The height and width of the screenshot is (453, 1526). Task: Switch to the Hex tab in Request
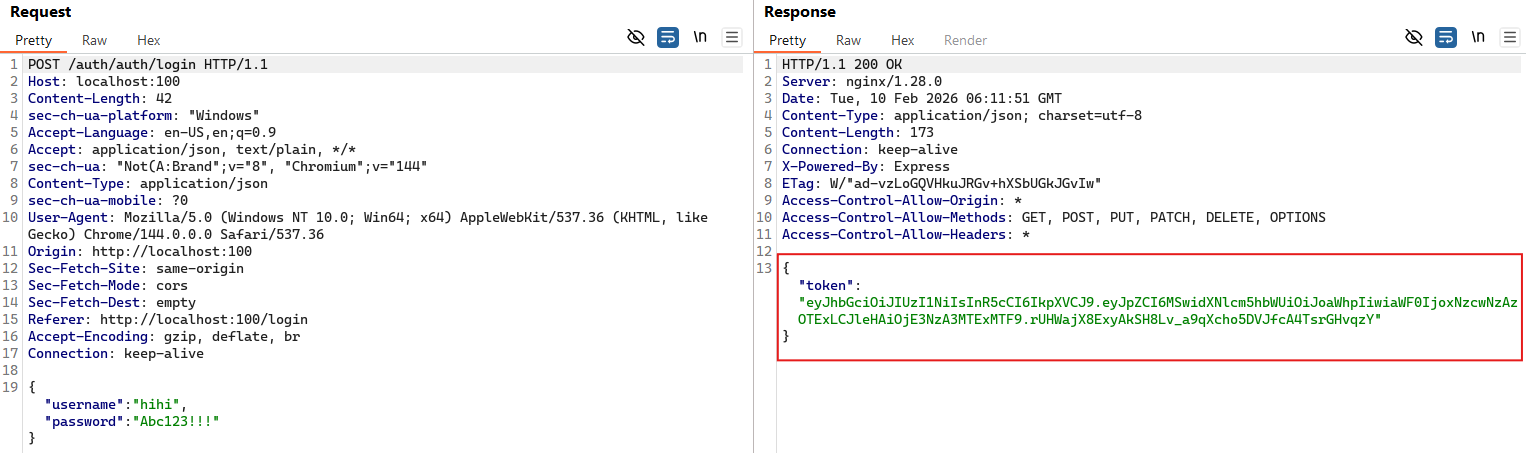click(x=149, y=41)
